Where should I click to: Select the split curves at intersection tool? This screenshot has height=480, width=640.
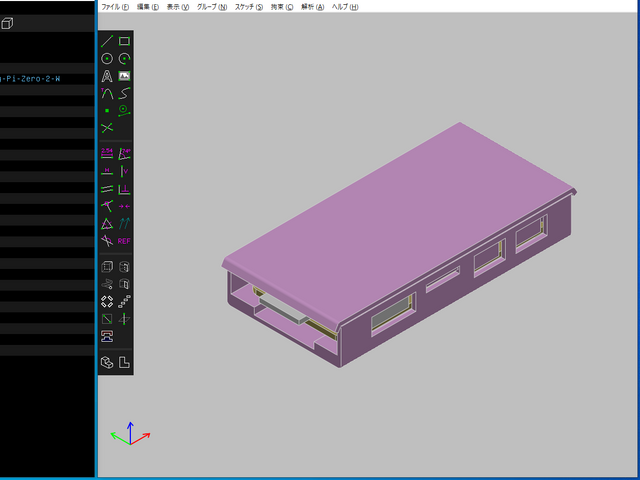click(107, 128)
